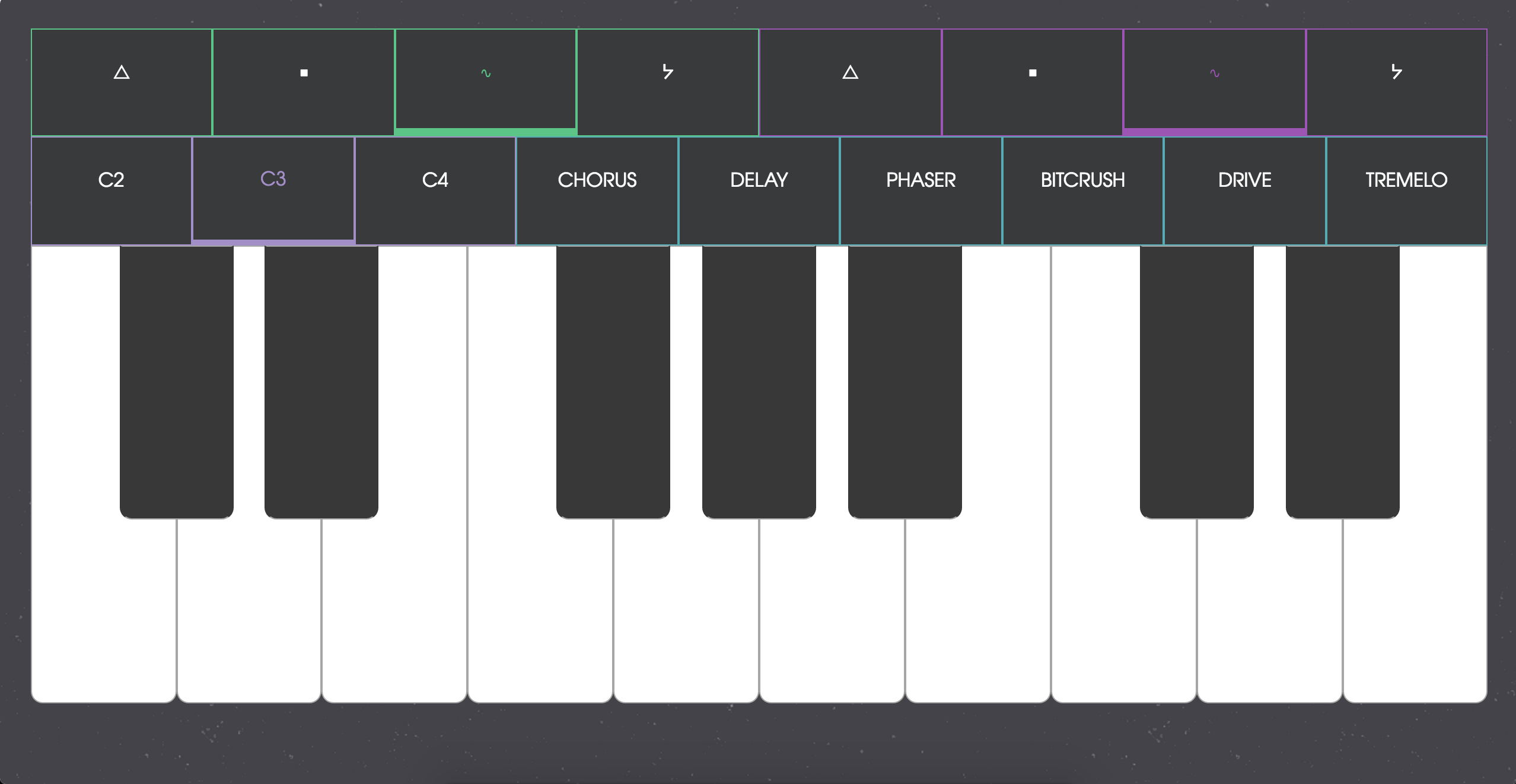Viewport: 1516px width, 784px height.
Task: Play the first black piano key
Action: coord(177,382)
